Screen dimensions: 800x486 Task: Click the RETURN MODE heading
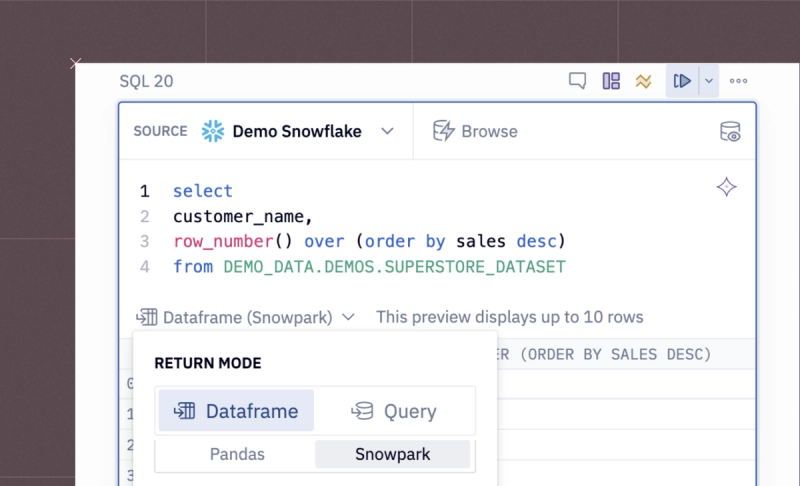point(208,363)
